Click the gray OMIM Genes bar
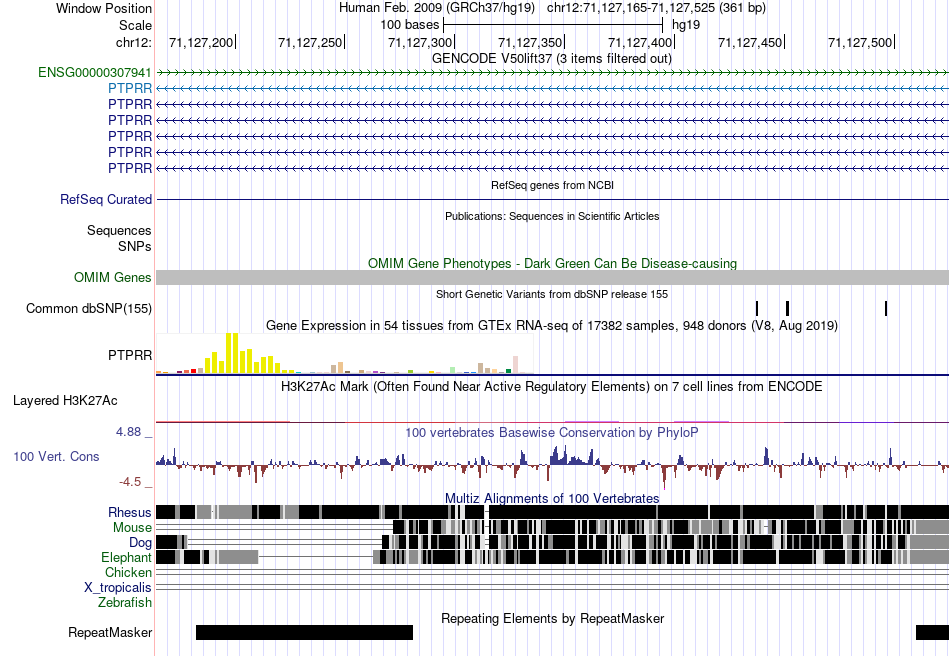The height and width of the screenshot is (656, 950). click(552, 277)
